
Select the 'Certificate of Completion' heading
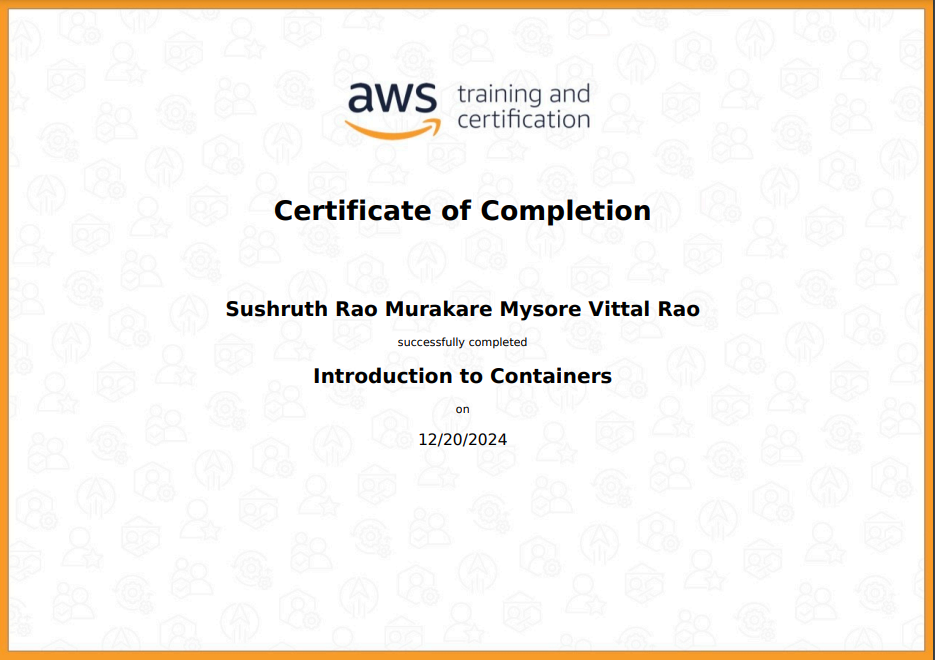pos(462,211)
